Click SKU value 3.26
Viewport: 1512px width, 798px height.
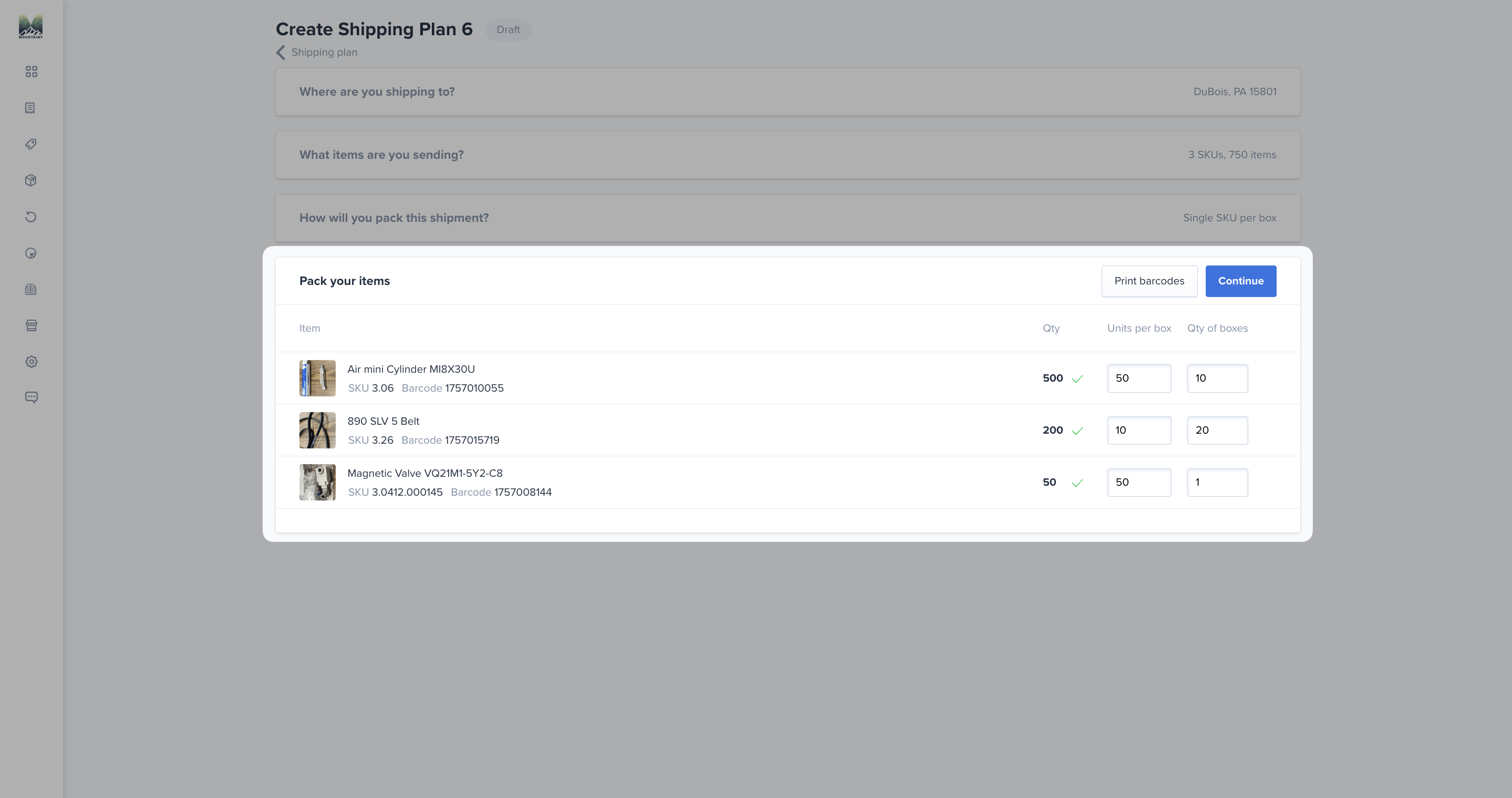click(x=382, y=441)
